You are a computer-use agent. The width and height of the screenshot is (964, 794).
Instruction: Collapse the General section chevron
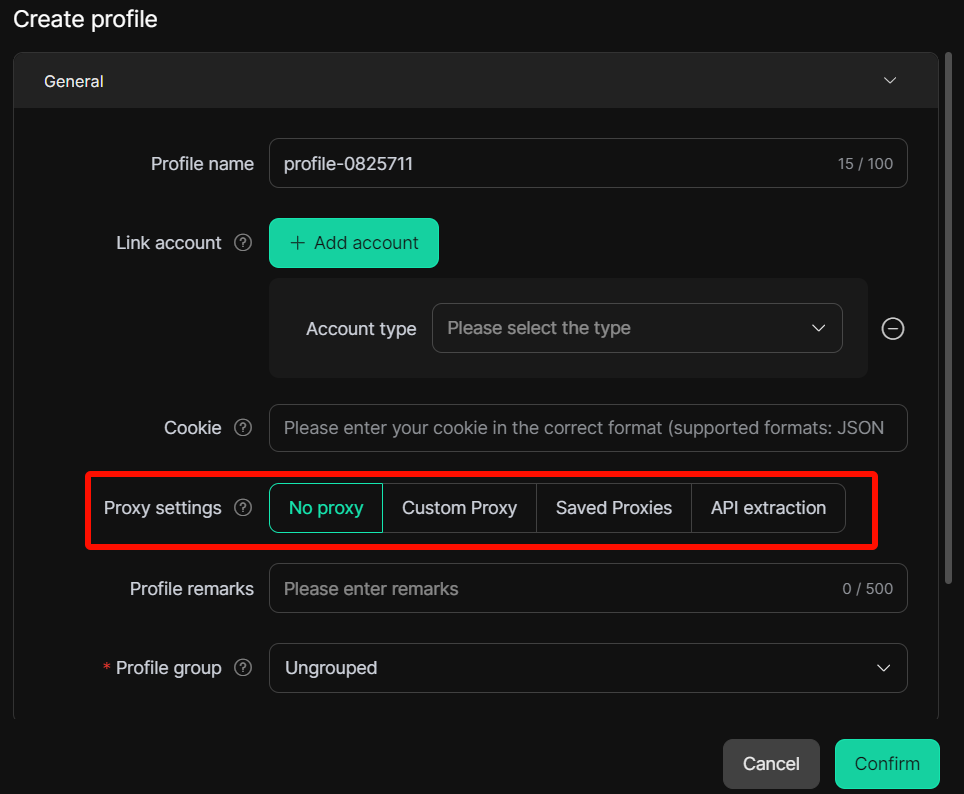tap(890, 81)
